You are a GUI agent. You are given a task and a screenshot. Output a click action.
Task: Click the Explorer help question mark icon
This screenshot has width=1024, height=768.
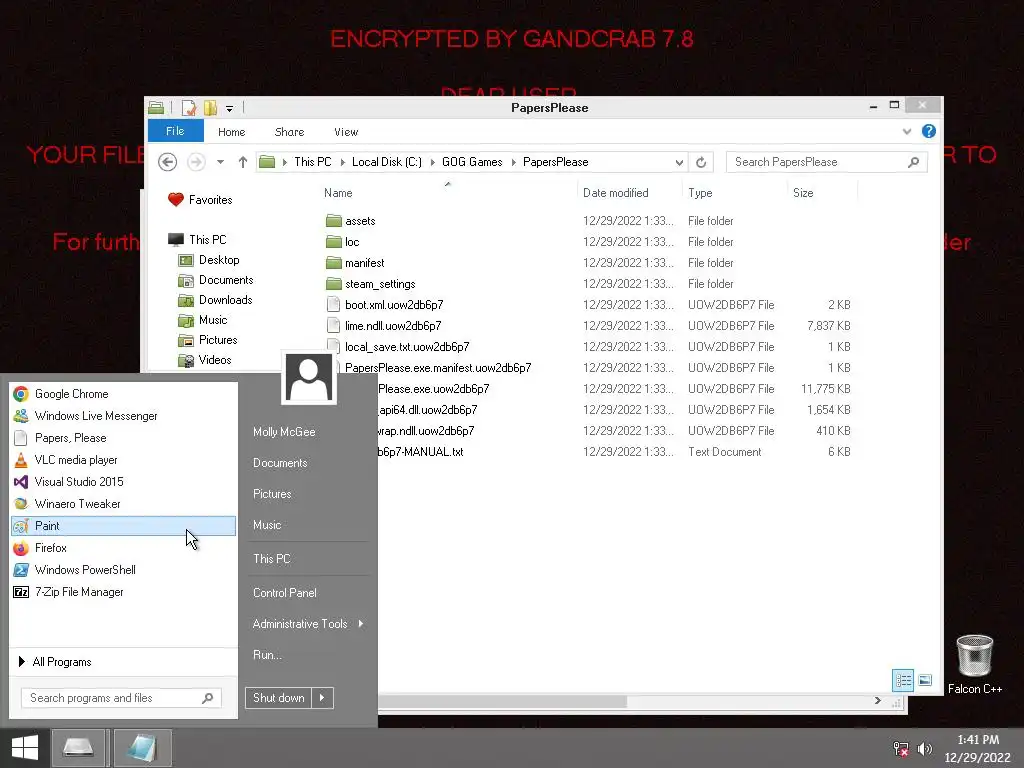928,131
